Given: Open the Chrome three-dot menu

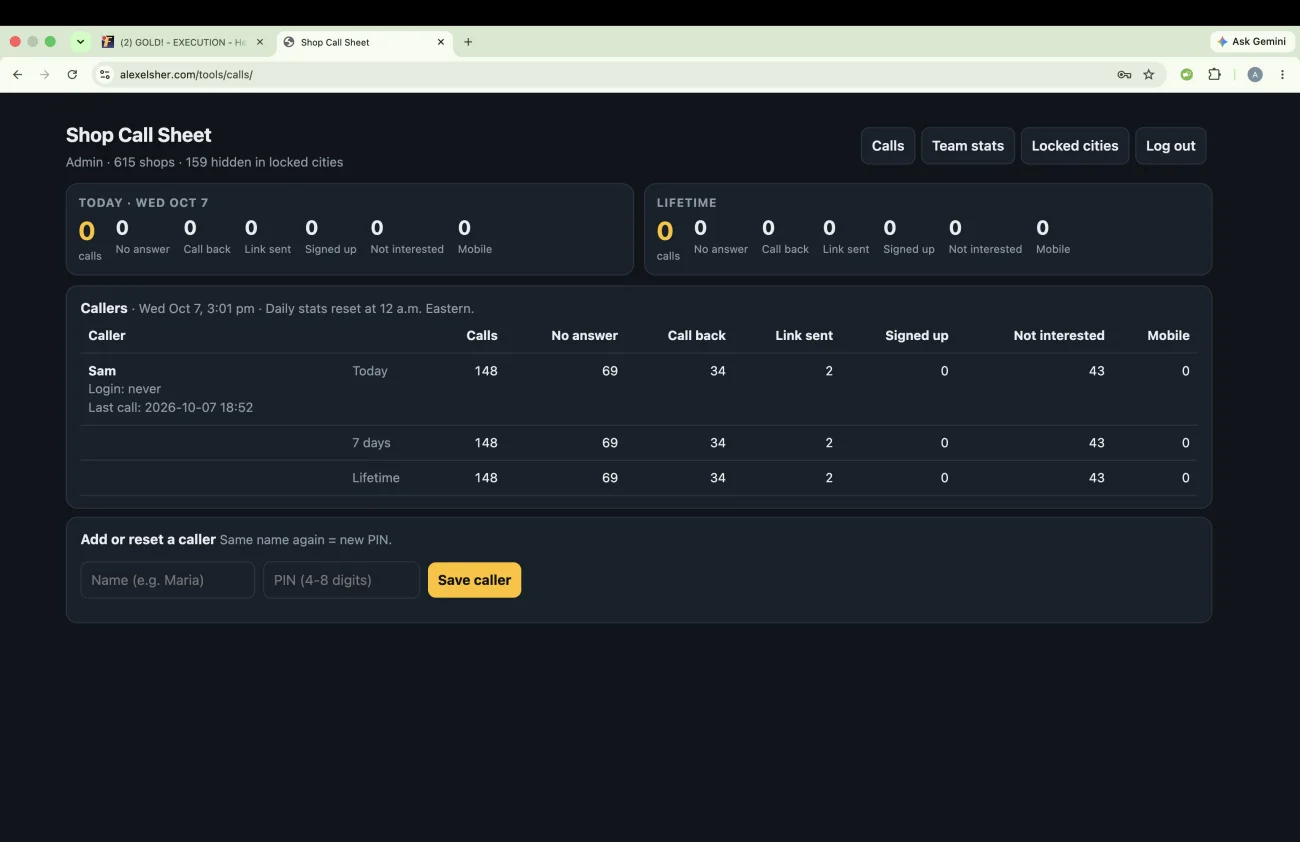Looking at the screenshot, I should (x=1282, y=74).
